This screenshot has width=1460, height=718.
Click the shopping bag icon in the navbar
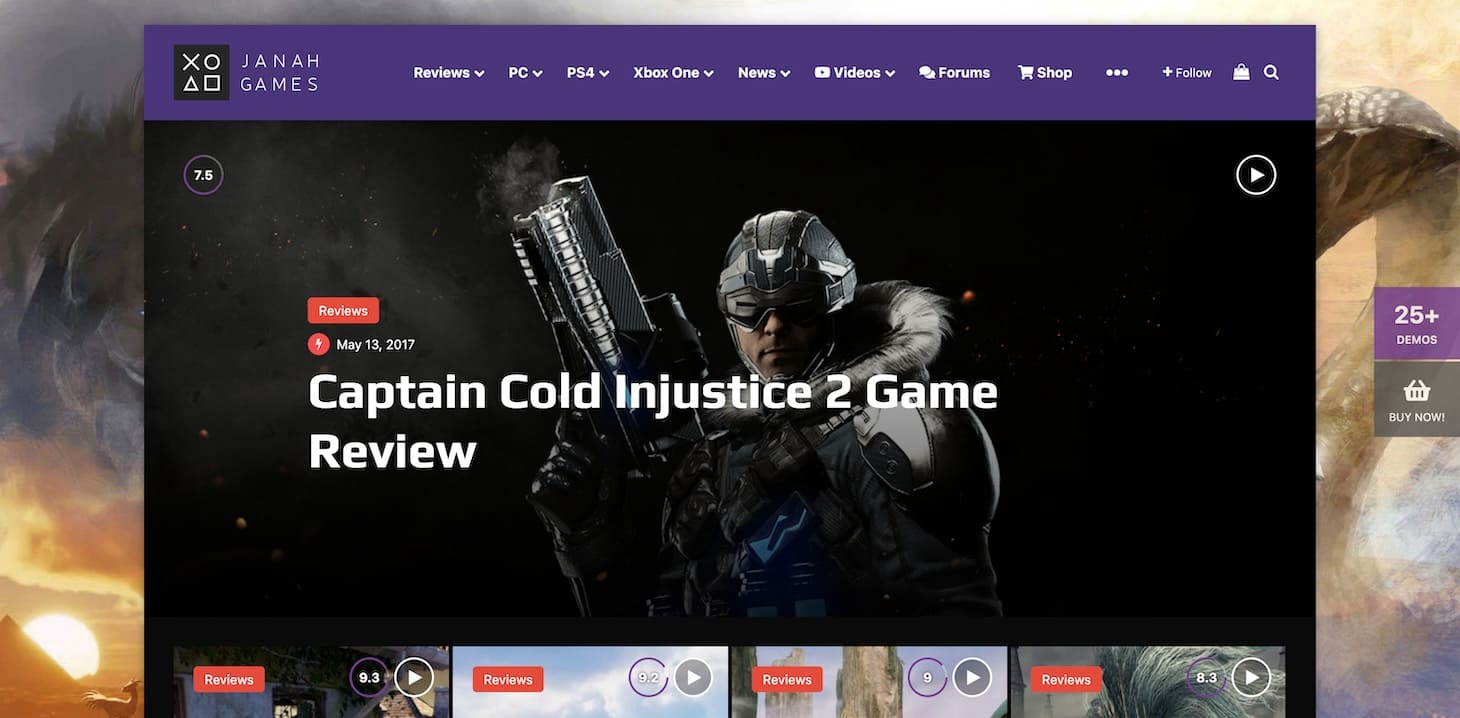(x=1240, y=72)
